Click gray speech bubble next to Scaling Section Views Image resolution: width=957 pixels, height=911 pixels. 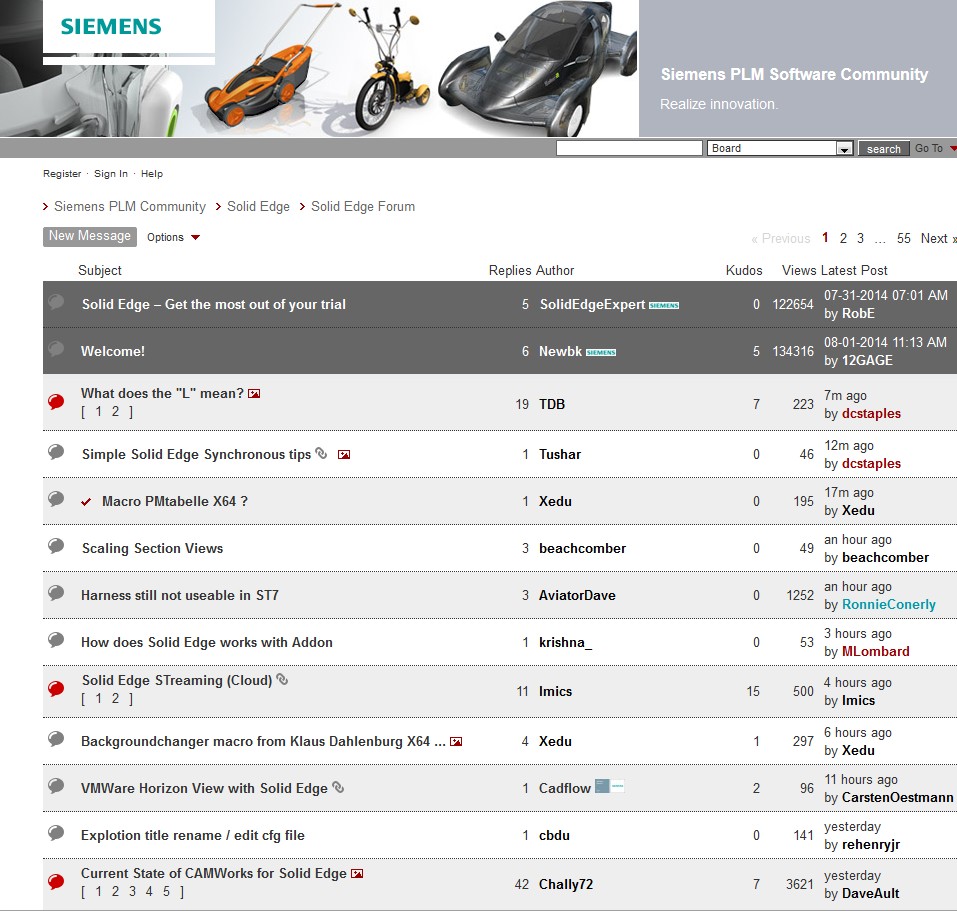tap(57, 546)
